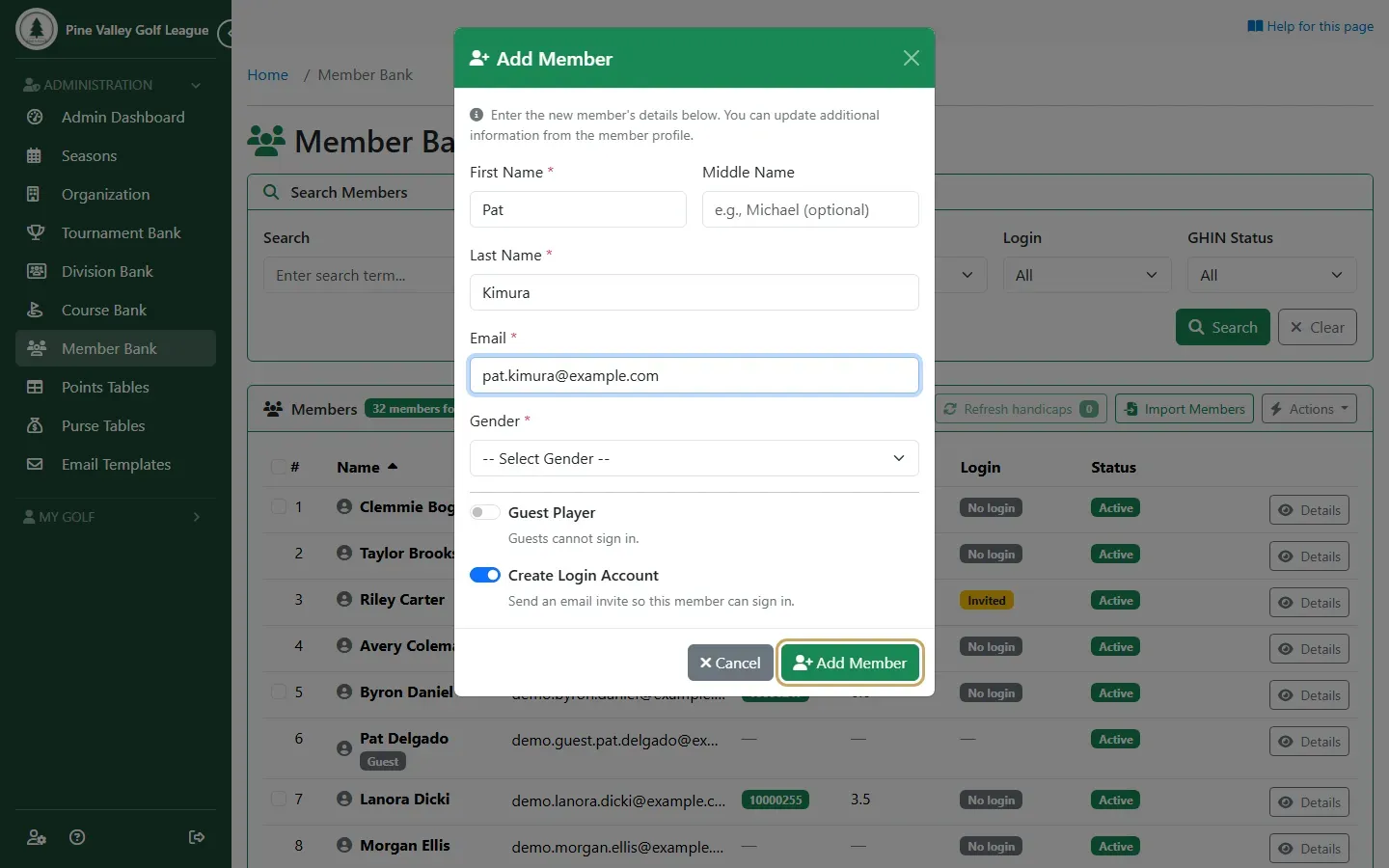The image size is (1389, 868).
Task: Tick the checkbox for row 5
Action: pyautogui.click(x=279, y=692)
